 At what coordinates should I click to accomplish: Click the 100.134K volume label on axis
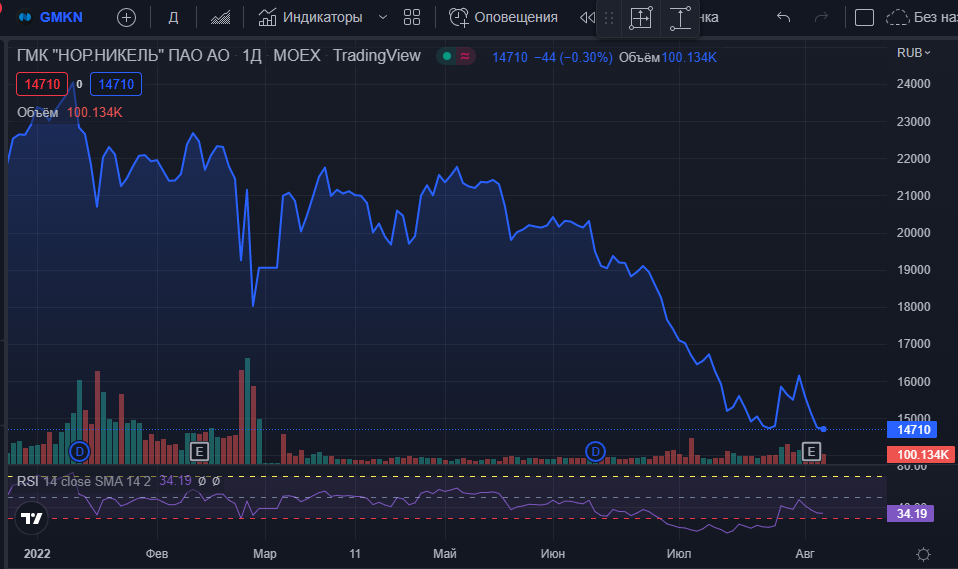coord(921,454)
